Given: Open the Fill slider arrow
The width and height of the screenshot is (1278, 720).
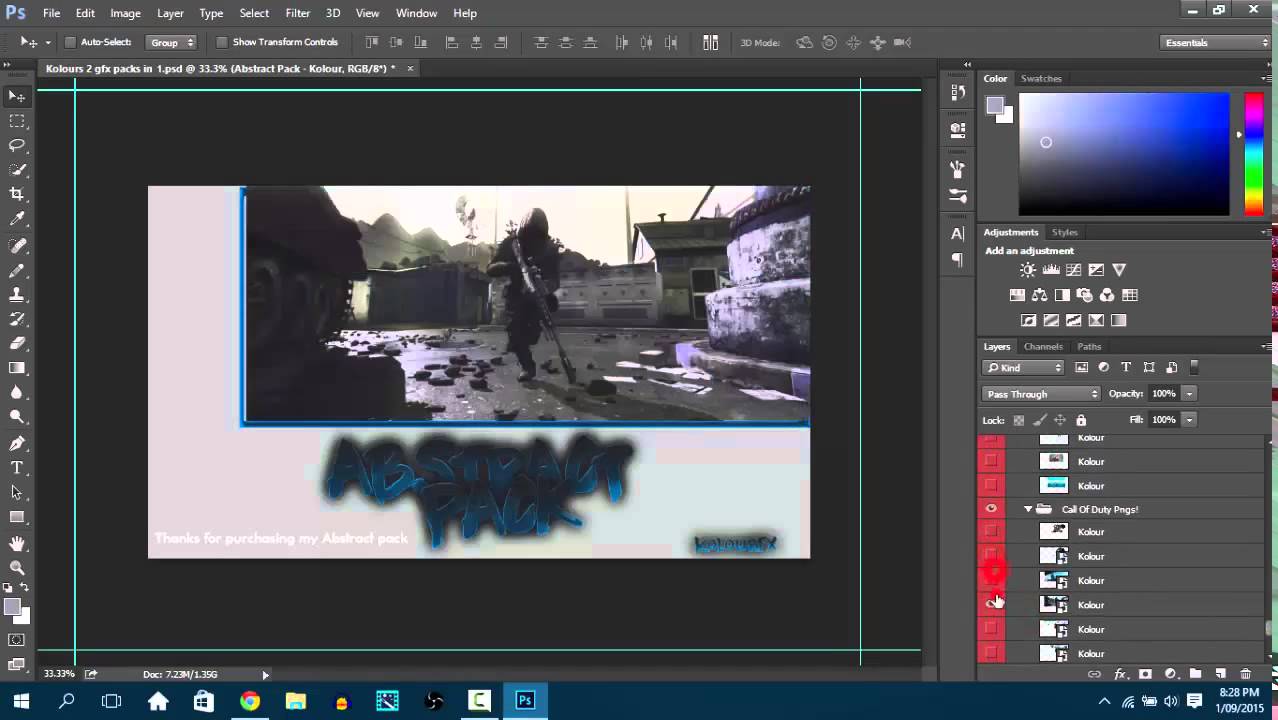Looking at the screenshot, I should (x=1189, y=420).
